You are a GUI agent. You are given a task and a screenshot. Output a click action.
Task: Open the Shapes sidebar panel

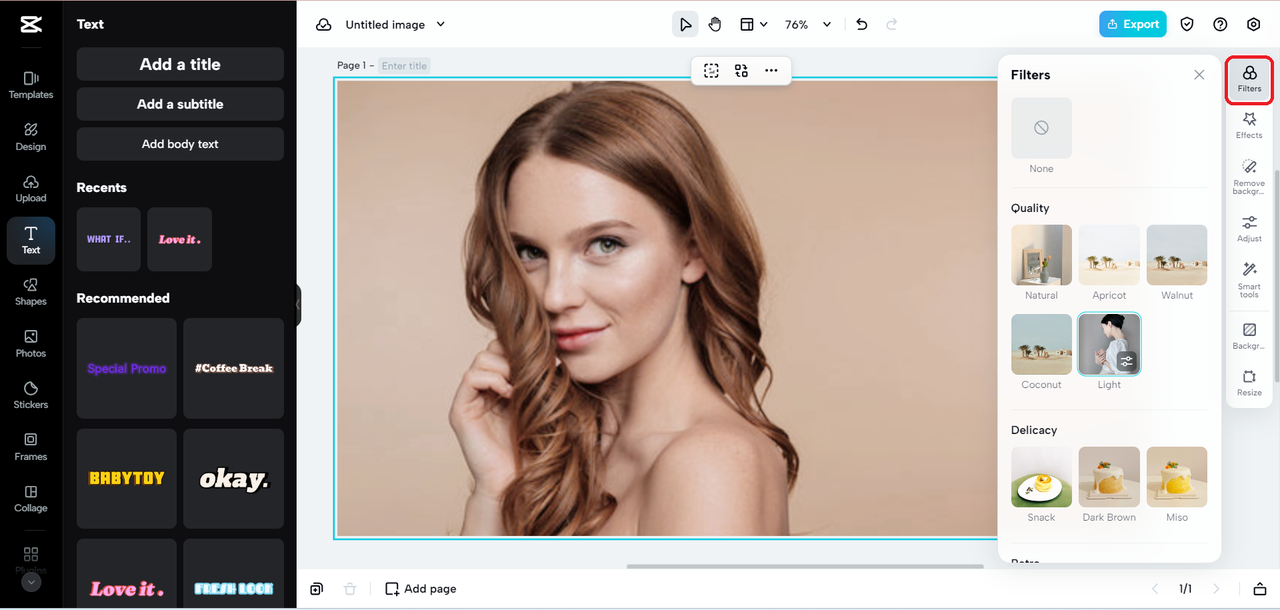click(x=31, y=292)
